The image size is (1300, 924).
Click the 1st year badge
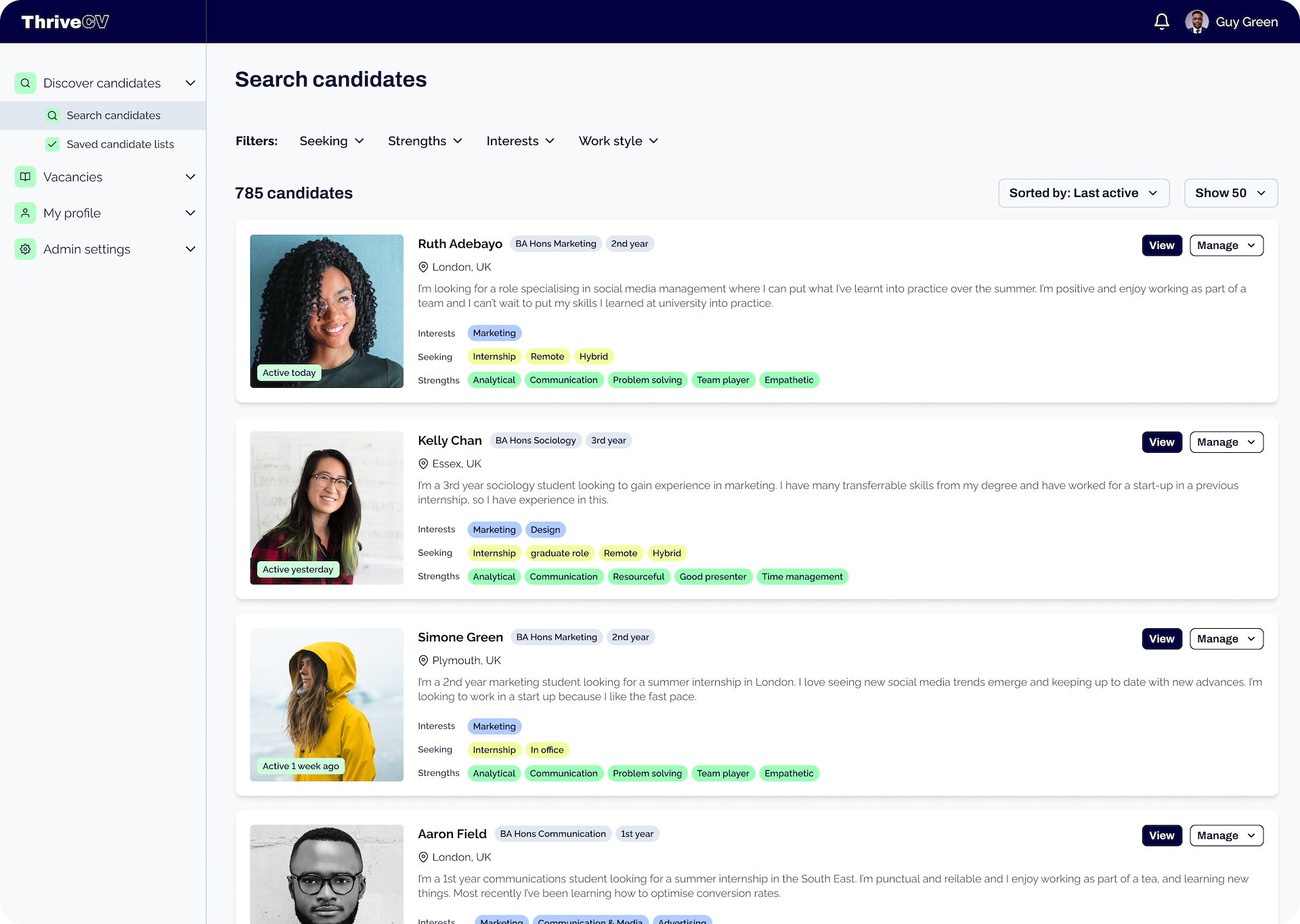point(637,834)
